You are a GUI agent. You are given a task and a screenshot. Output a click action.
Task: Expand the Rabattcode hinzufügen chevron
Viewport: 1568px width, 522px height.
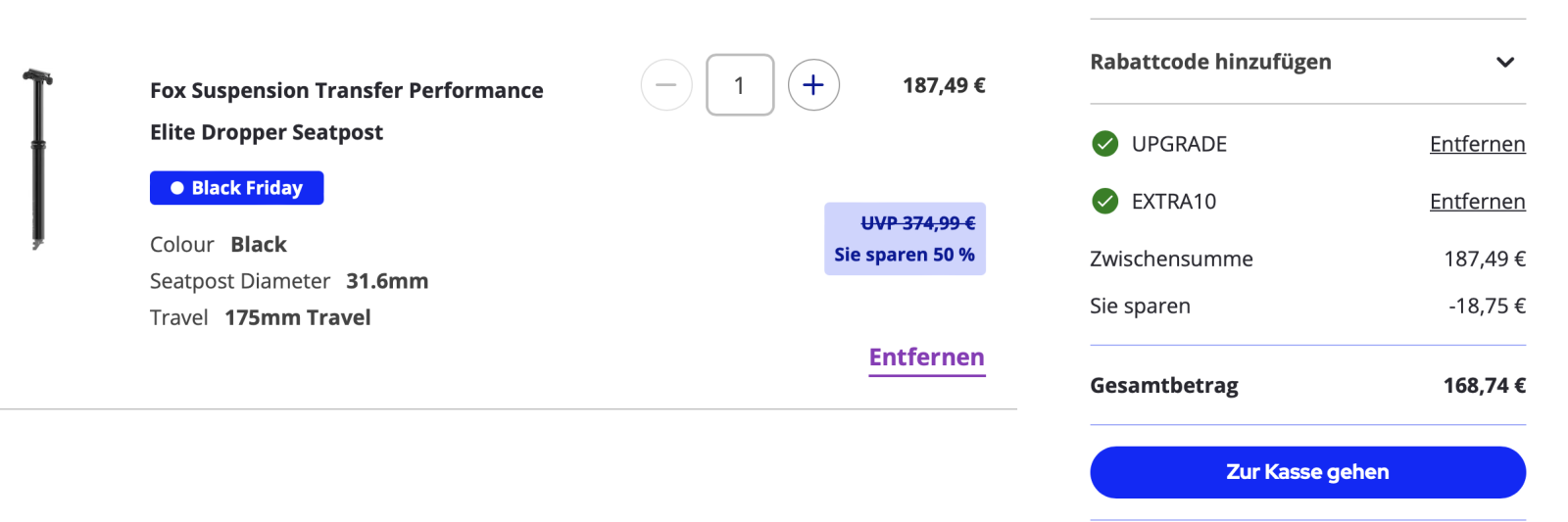click(x=1505, y=63)
